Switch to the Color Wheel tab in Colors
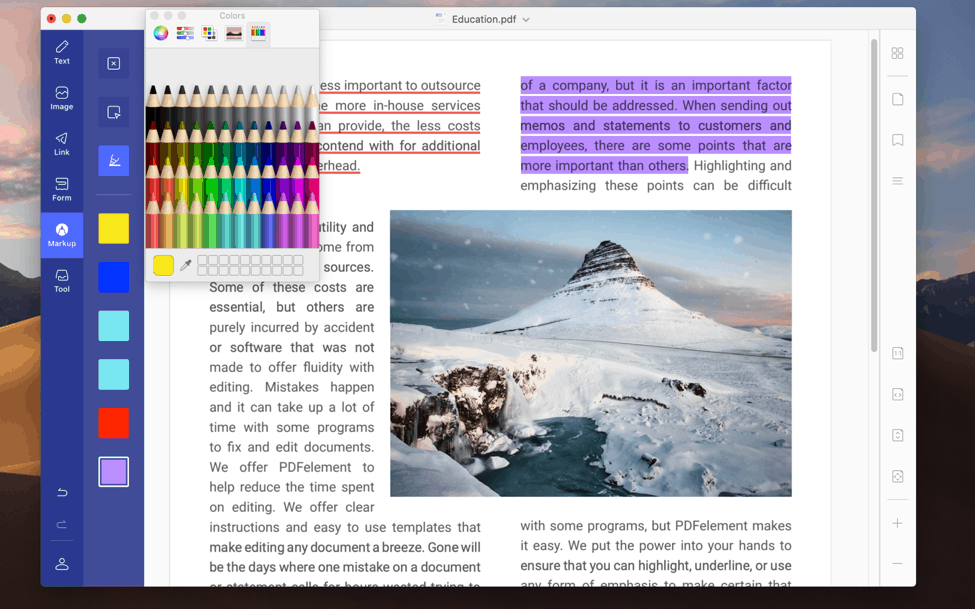975x609 pixels. (x=160, y=33)
